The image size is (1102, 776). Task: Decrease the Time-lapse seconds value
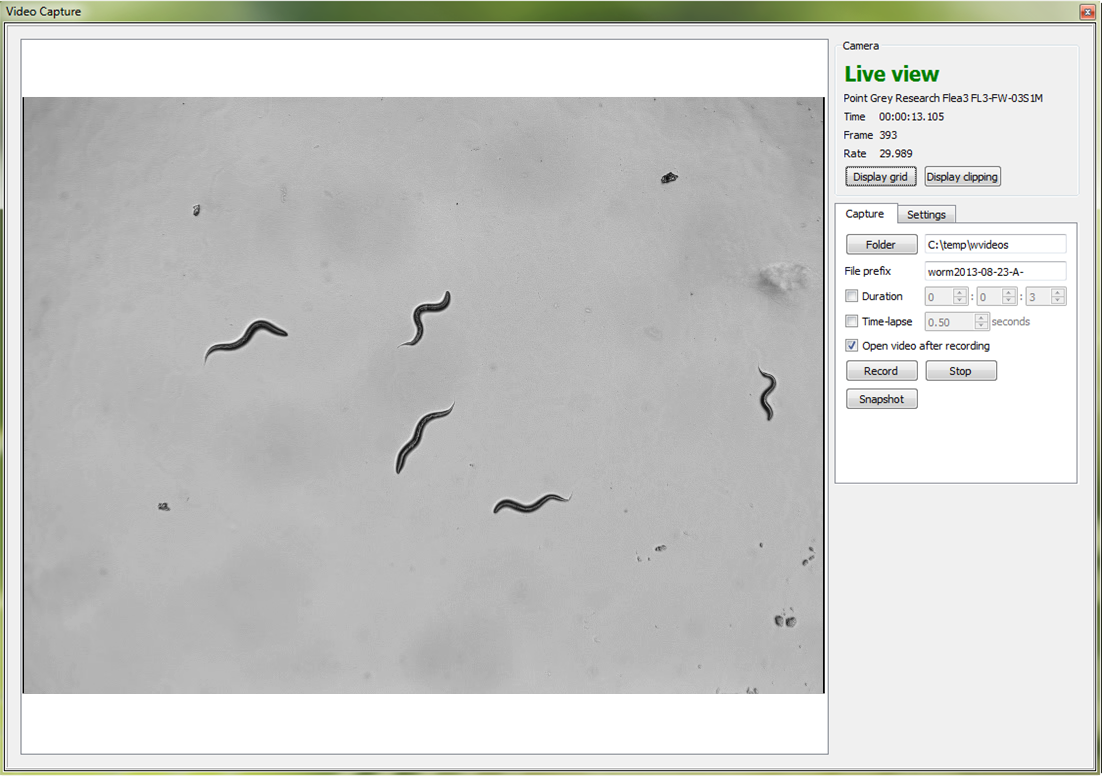click(x=982, y=326)
